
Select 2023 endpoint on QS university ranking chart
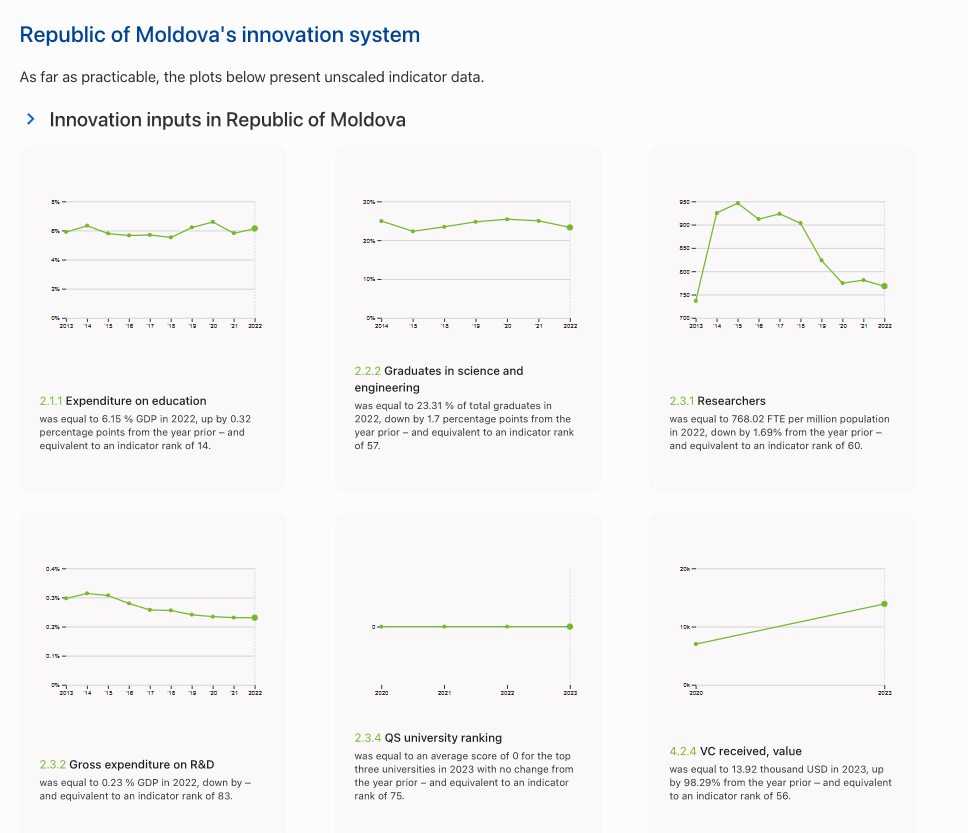coord(570,627)
